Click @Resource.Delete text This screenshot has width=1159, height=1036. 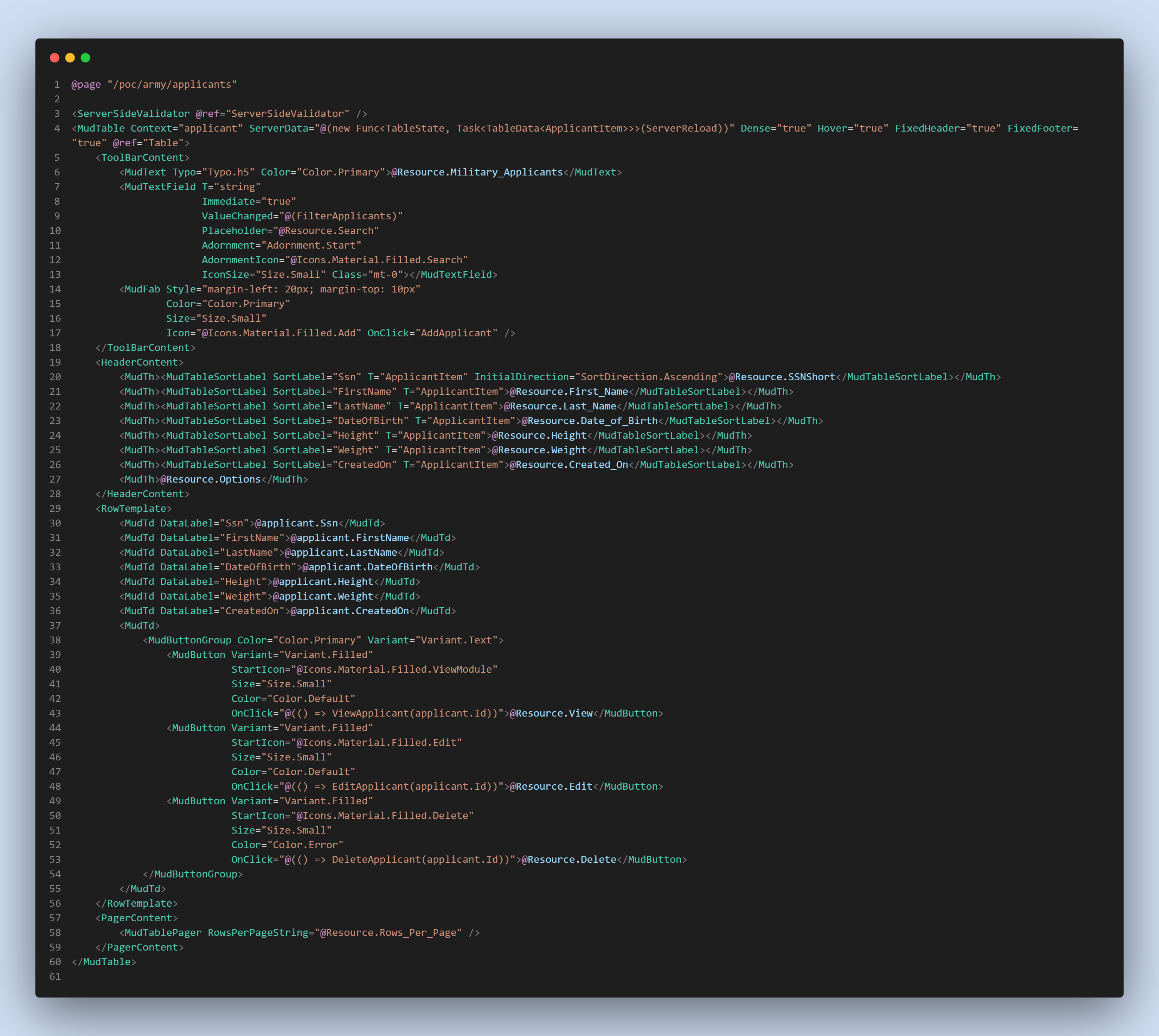[x=569, y=859]
